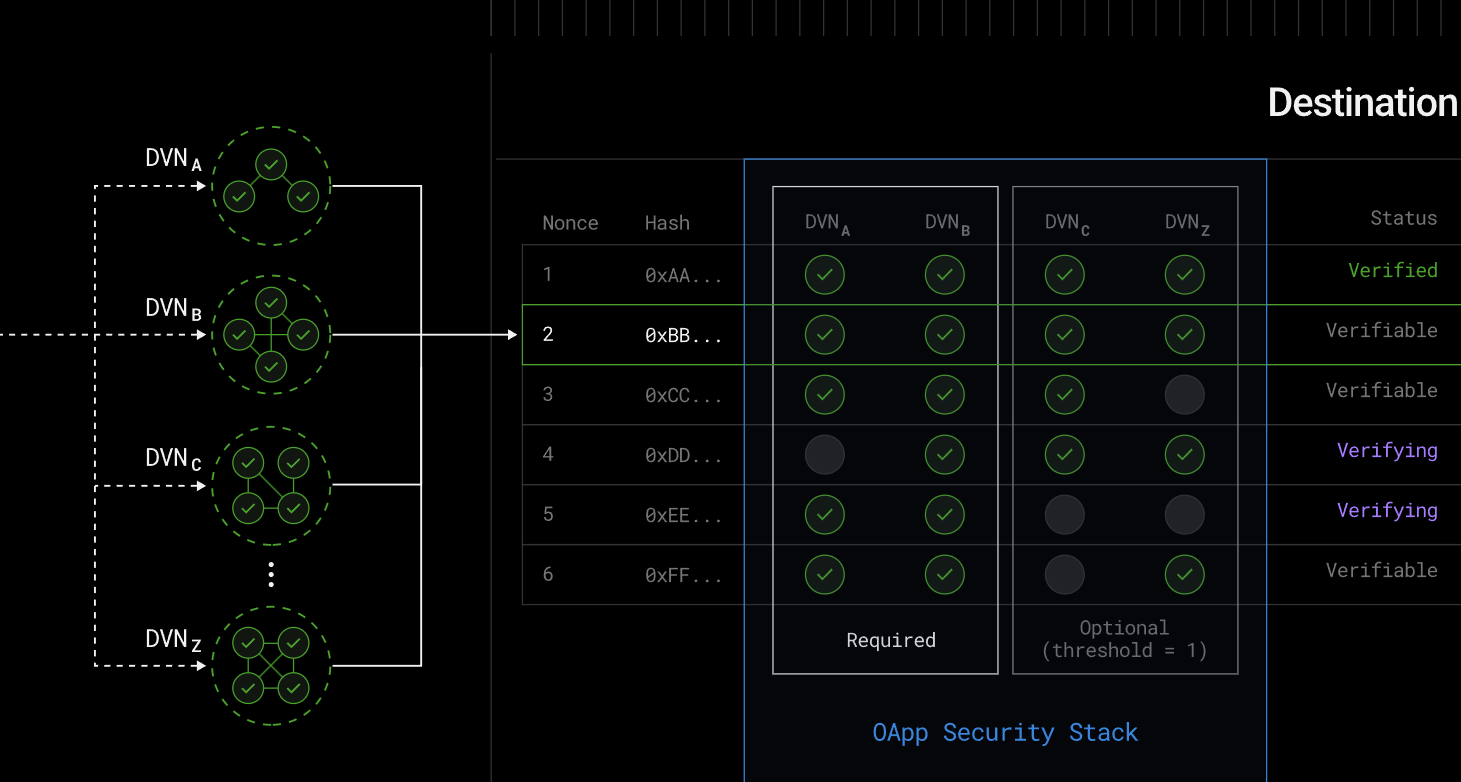Click the Nonce column header
This screenshot has width=1461, height=782.
pos(570,223)
